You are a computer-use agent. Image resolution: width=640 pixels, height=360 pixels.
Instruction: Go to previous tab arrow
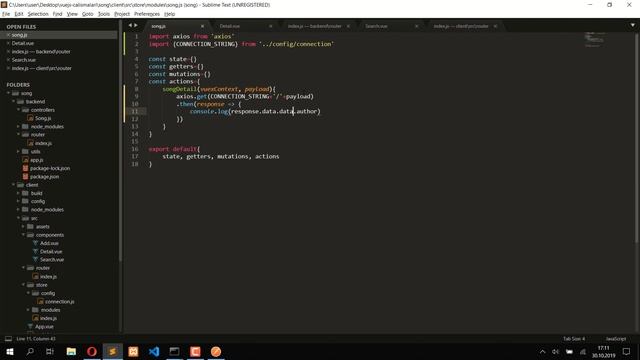point(130,25)
